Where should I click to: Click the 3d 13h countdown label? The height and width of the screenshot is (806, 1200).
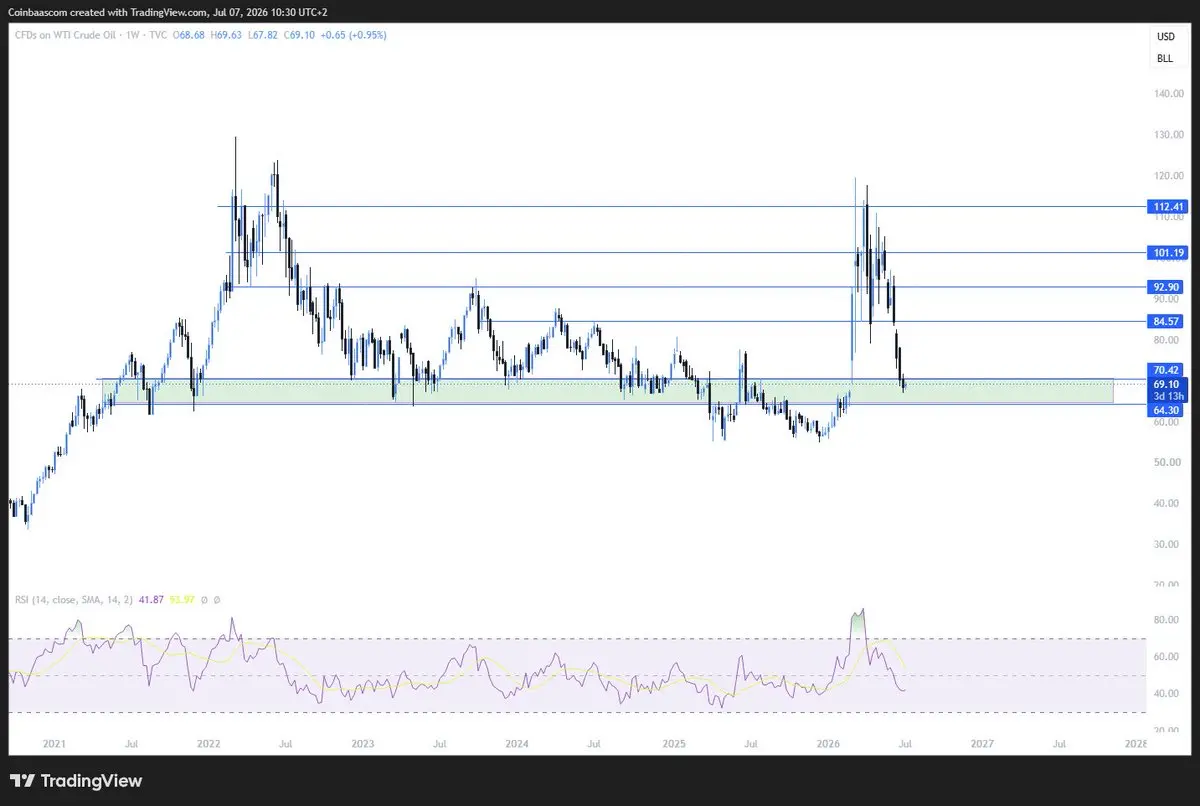tap(1168, 396)
